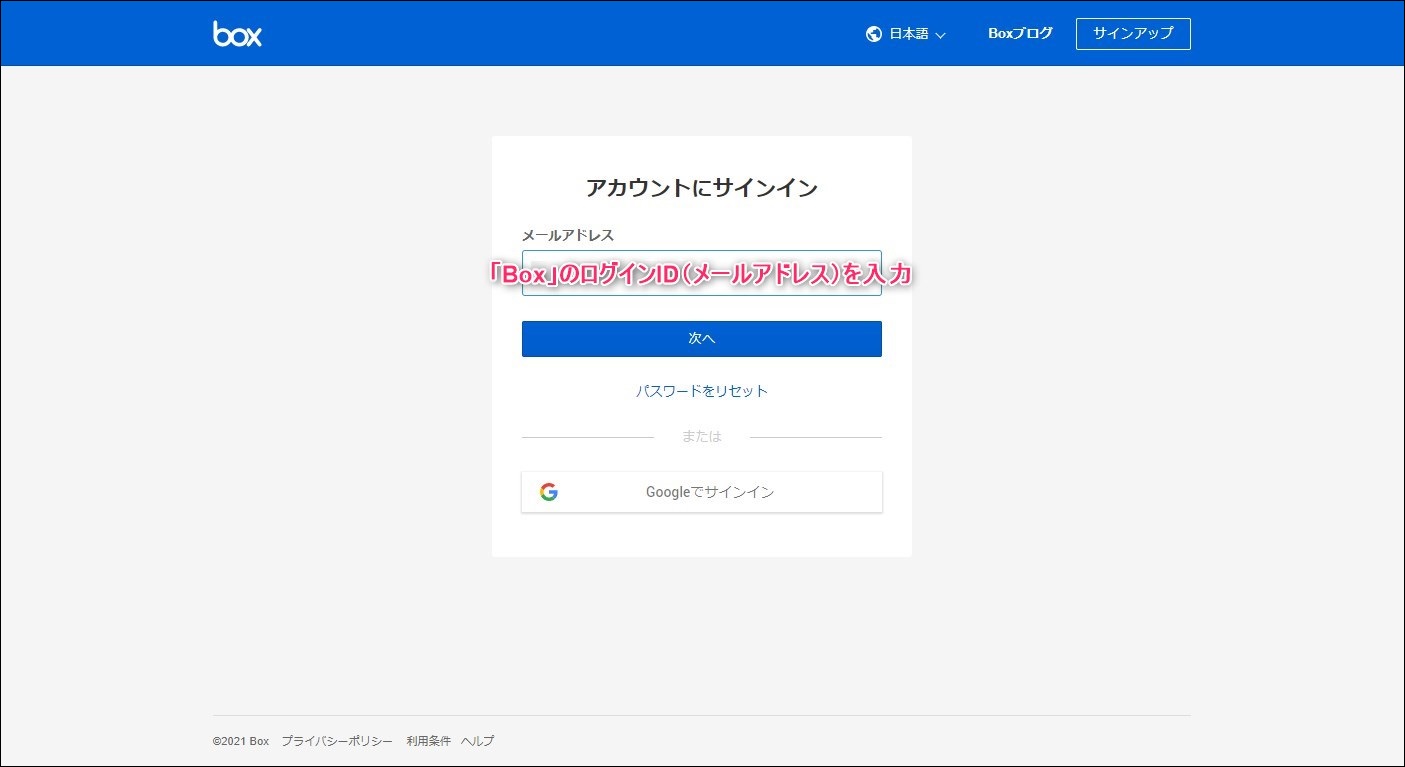
Task: Click the Google logo icon
Action: pyautogui.click(x=548, y=492)
